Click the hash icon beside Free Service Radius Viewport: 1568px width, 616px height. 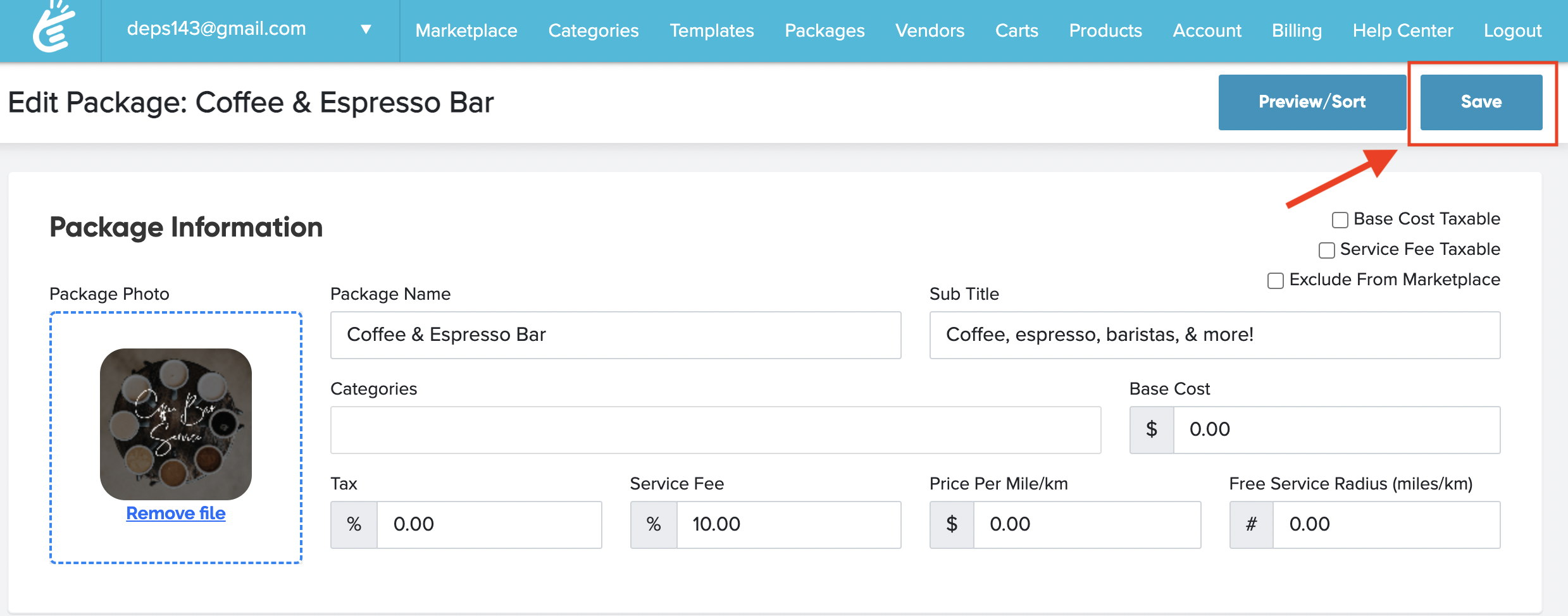click(x=1251, y=524)
